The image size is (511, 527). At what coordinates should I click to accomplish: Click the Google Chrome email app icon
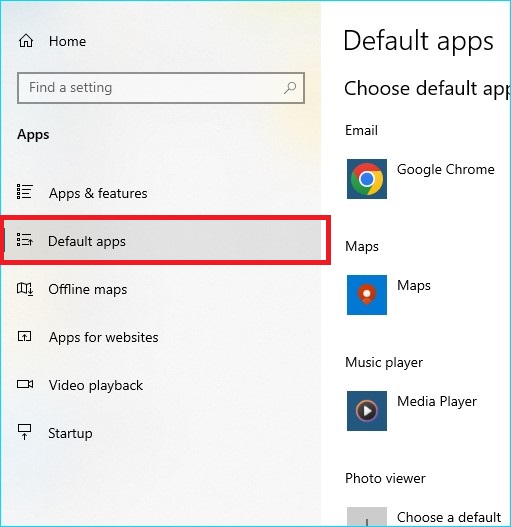tap(367, 179)
